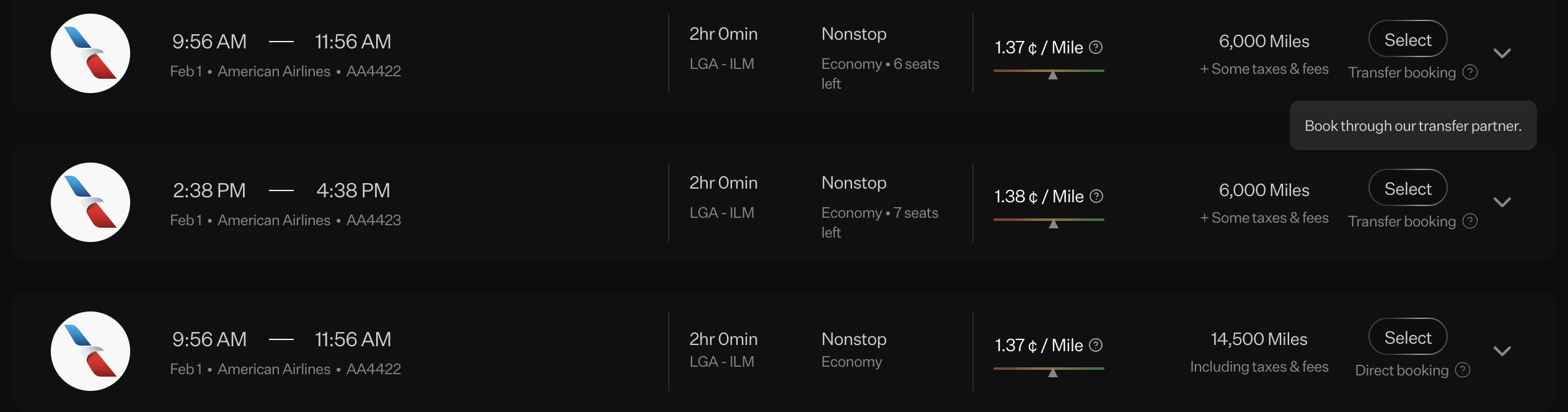Click the 2:38 PM departure time
1568x412 pixels.
[209, 190]
